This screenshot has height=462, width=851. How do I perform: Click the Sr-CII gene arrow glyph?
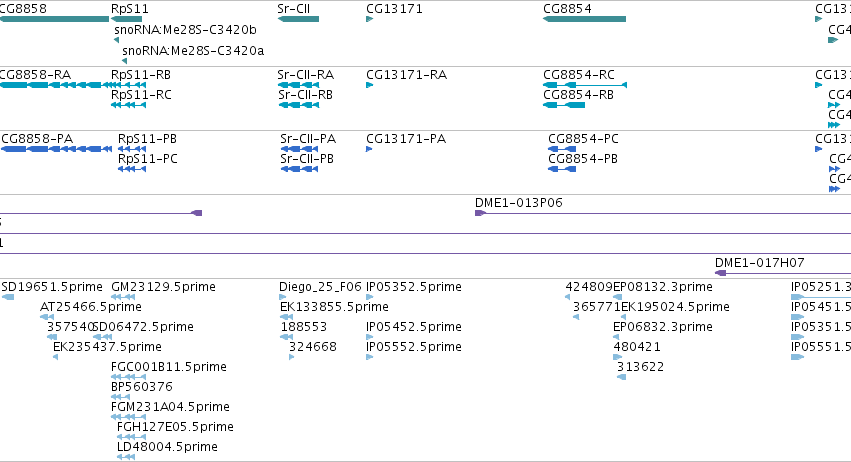[x=298, y=19]
